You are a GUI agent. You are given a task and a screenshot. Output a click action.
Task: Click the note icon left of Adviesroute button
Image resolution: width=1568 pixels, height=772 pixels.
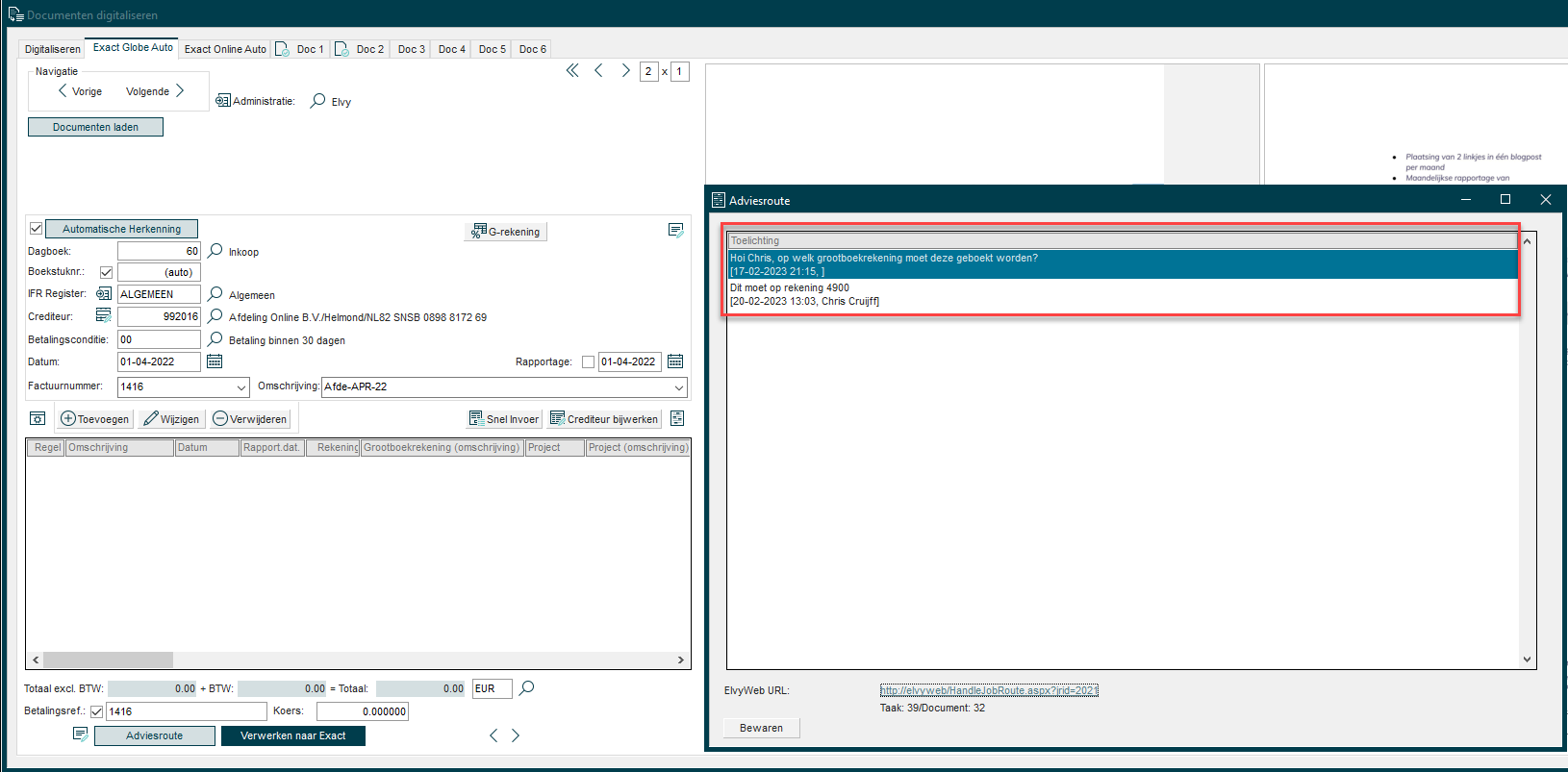tap(81, 735)
